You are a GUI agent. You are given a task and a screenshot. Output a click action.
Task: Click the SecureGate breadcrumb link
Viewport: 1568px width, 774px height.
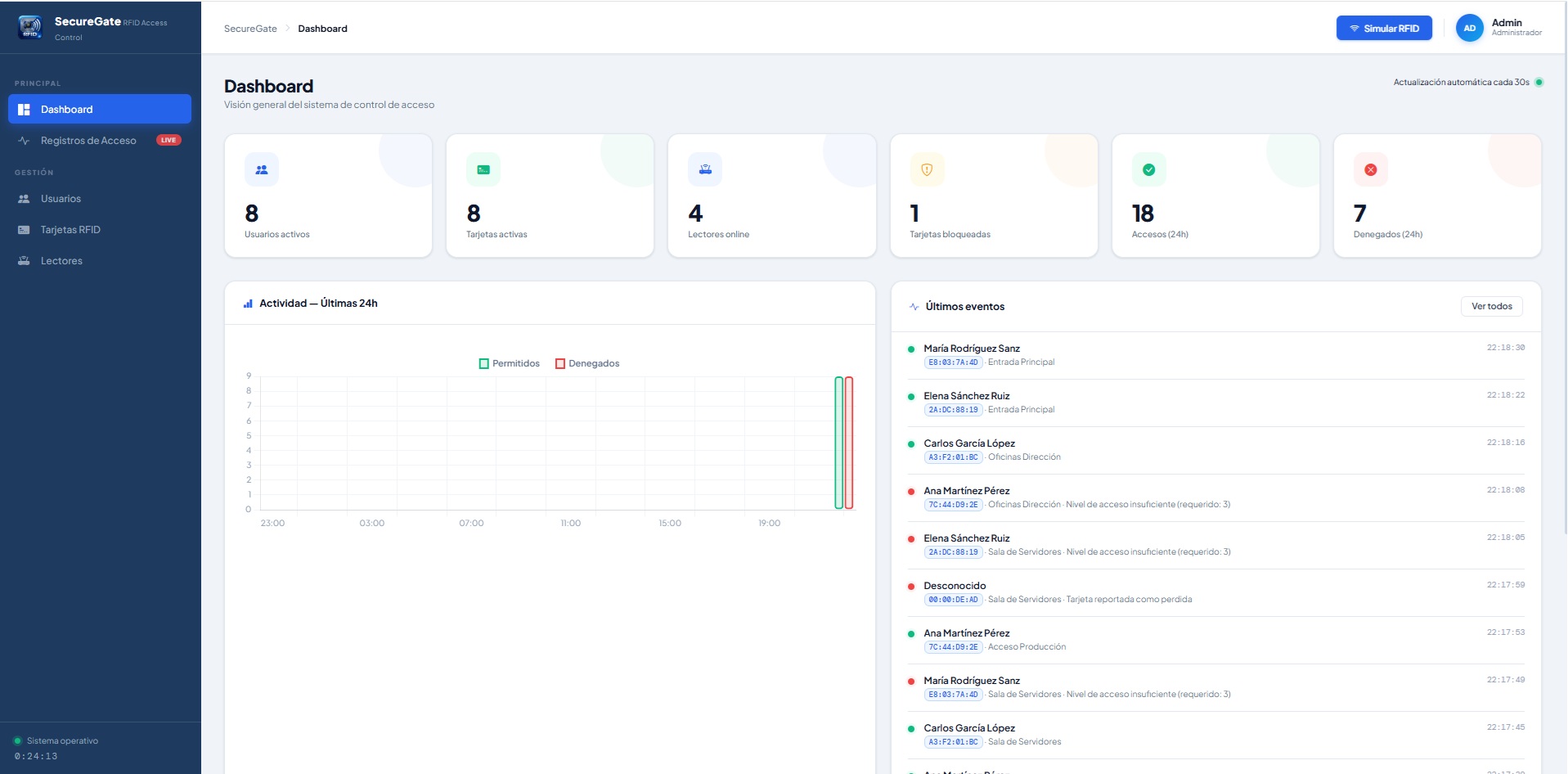point(250,29)
